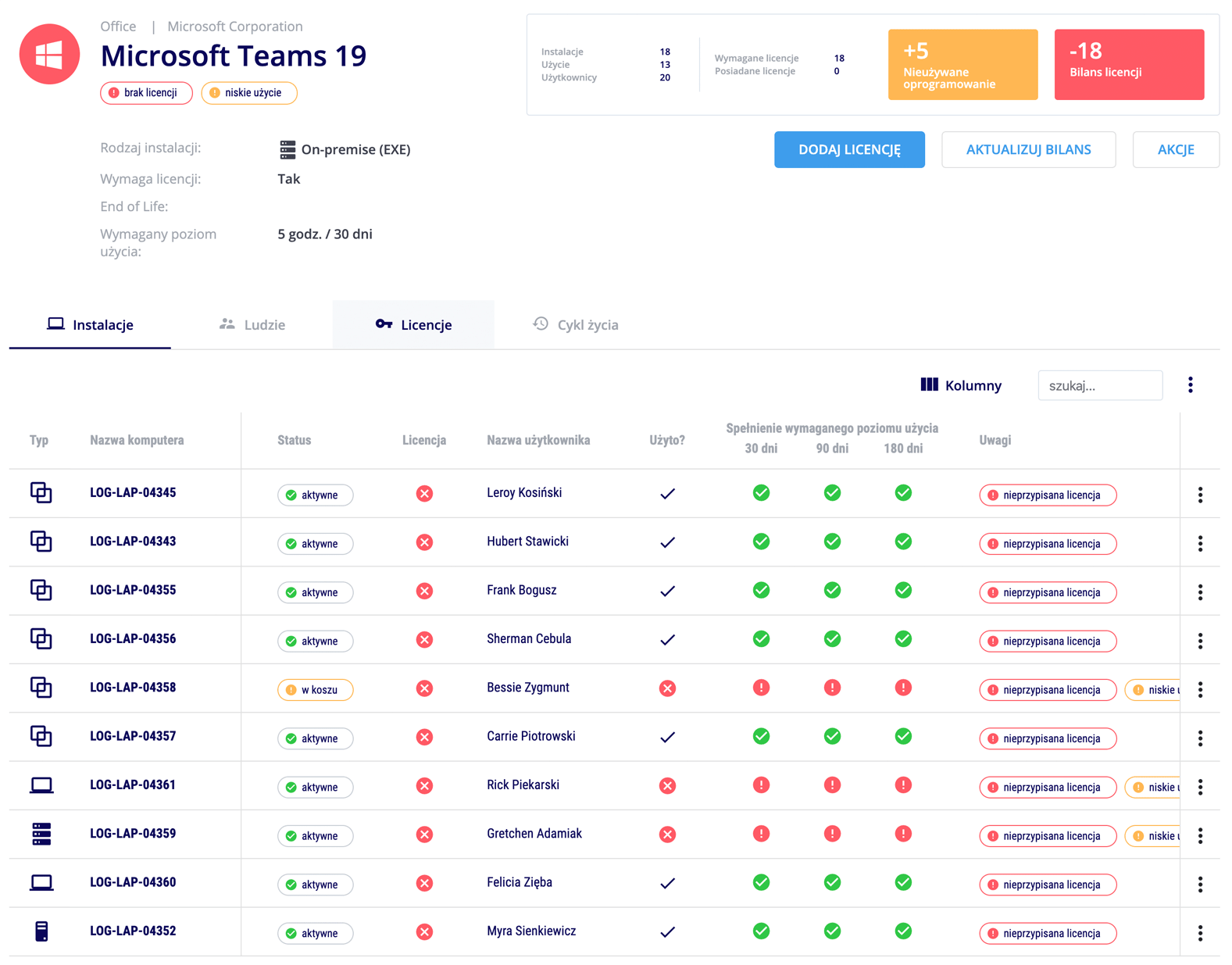Open the Cykl życia tab
This screenshot has height=965, width=1232.
pos(576,325)
